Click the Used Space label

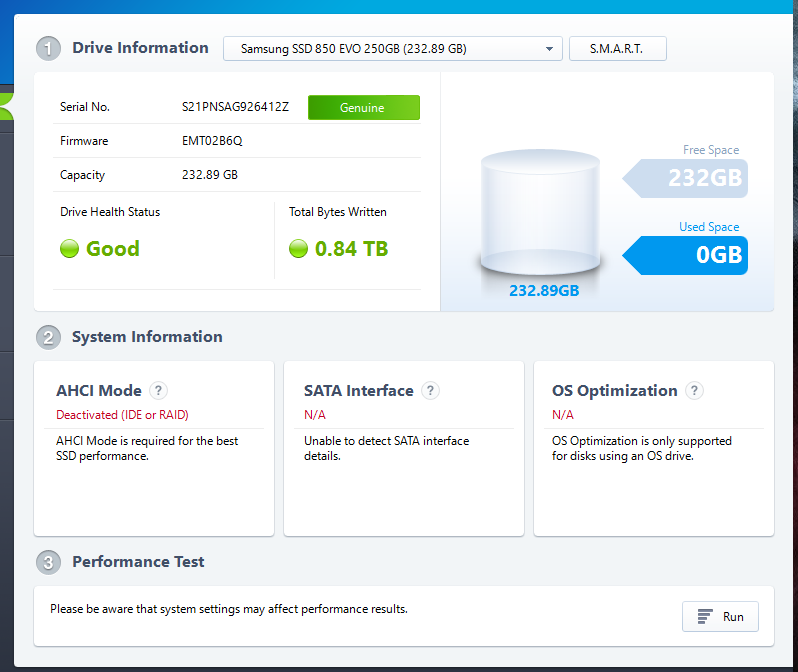click(709, 227)
